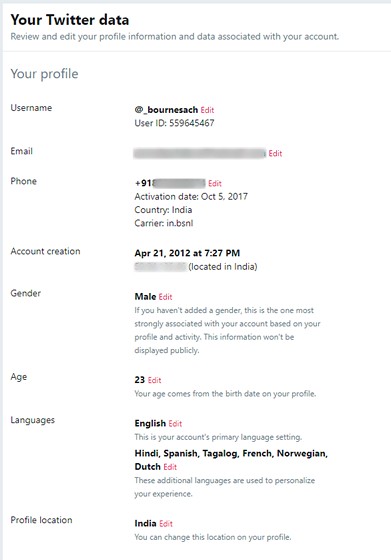Select the @_bournesach username text
The width and height of the screenshot is (391, 560).
click(x=166, y=110)
